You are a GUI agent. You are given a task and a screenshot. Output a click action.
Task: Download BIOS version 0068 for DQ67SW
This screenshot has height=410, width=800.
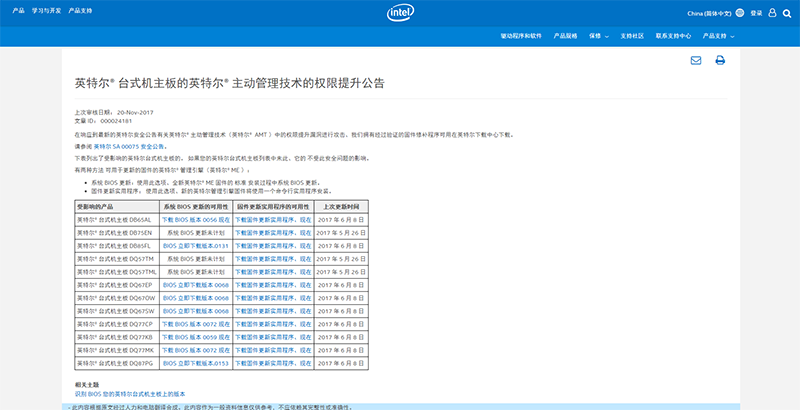pos(196,311)
